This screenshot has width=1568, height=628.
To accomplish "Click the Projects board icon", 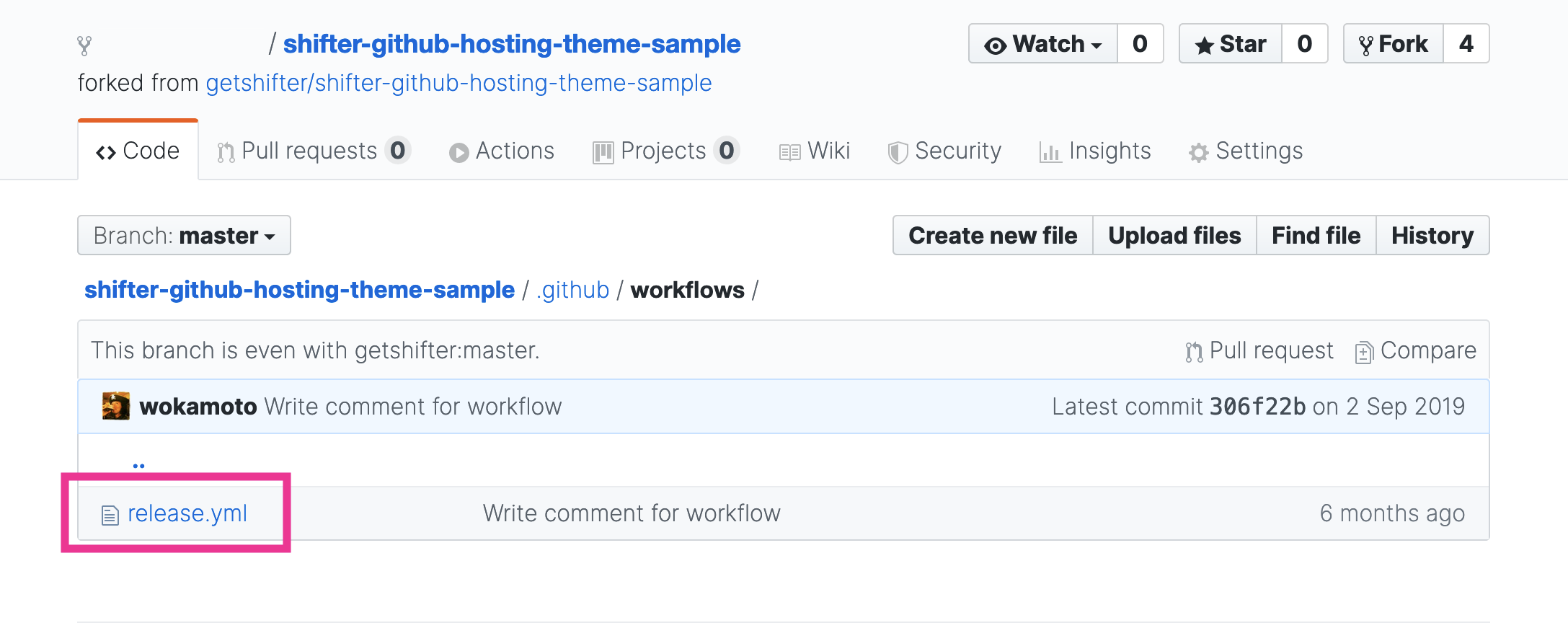I will [603, 153].
